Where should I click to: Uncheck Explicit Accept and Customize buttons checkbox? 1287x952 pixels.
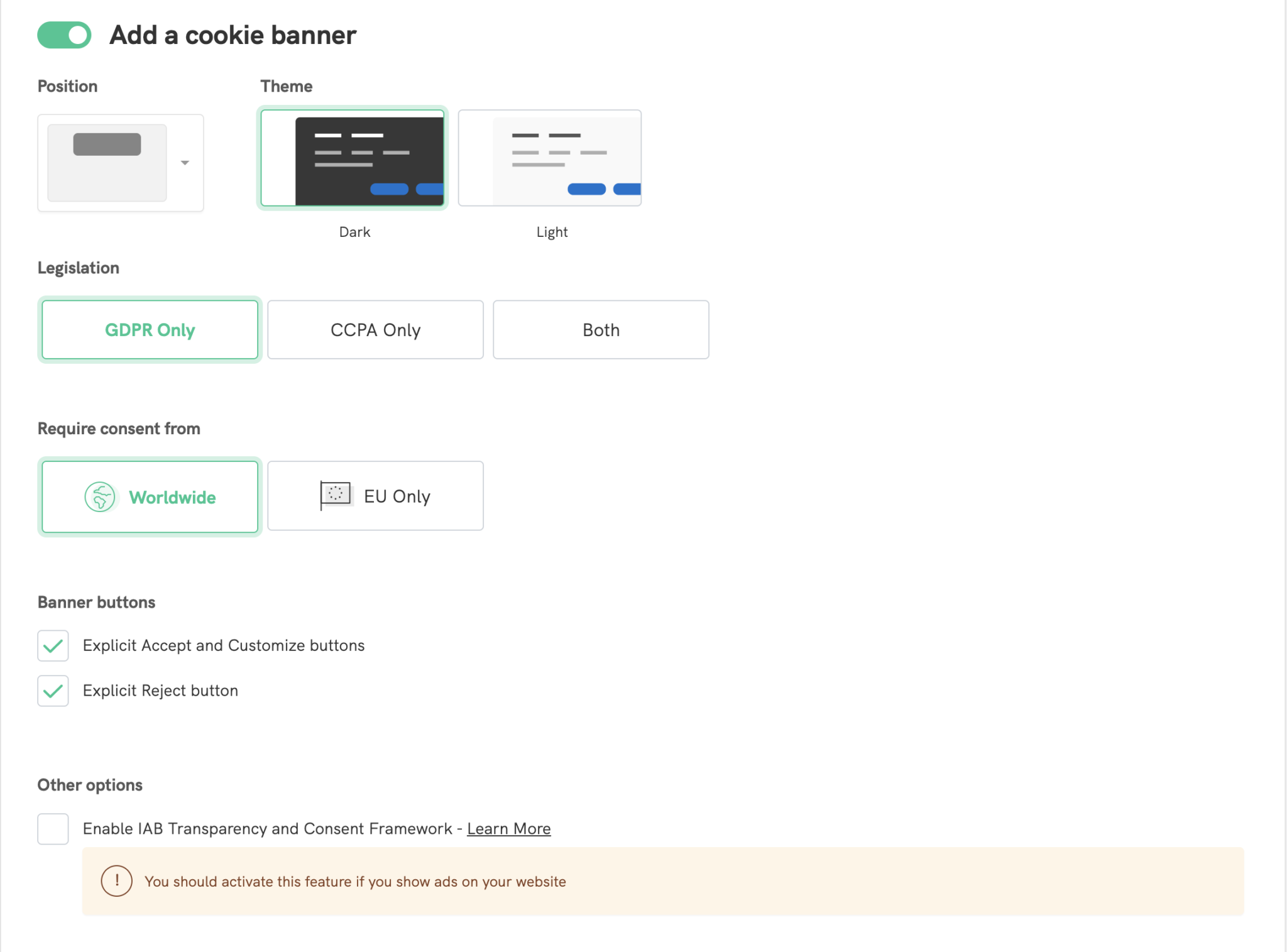point(53,646)
